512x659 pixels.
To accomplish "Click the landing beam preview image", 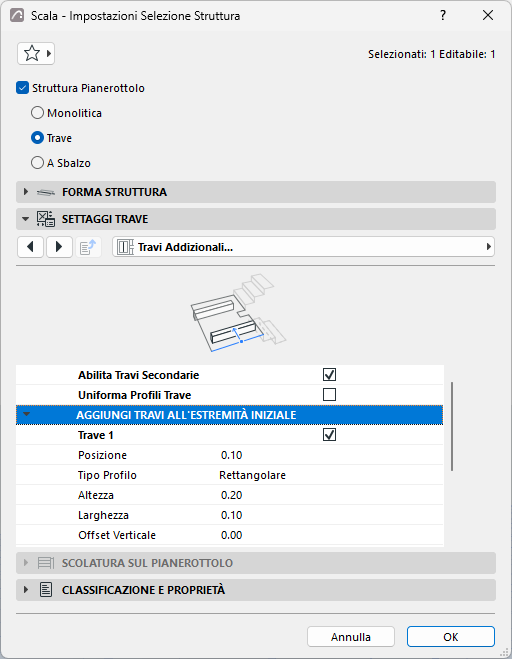I will click(238, 313).
